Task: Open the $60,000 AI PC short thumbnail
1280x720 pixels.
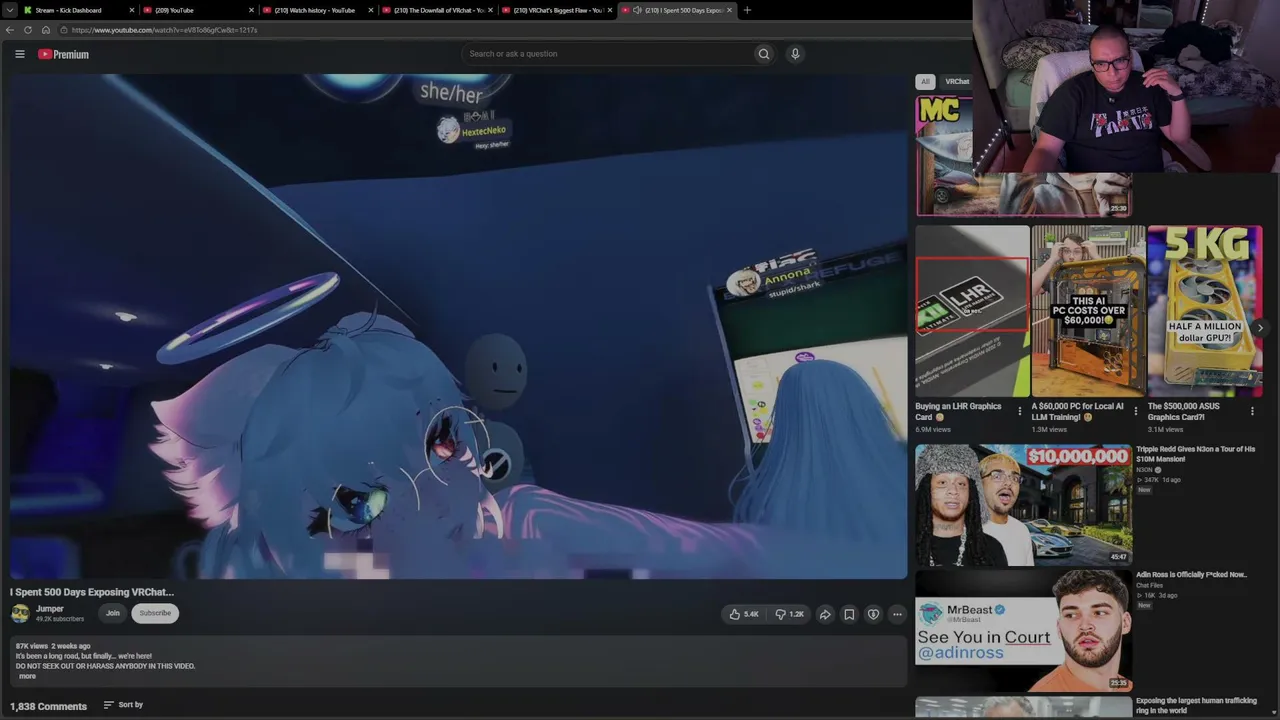Action: (x=1088, y=311)
